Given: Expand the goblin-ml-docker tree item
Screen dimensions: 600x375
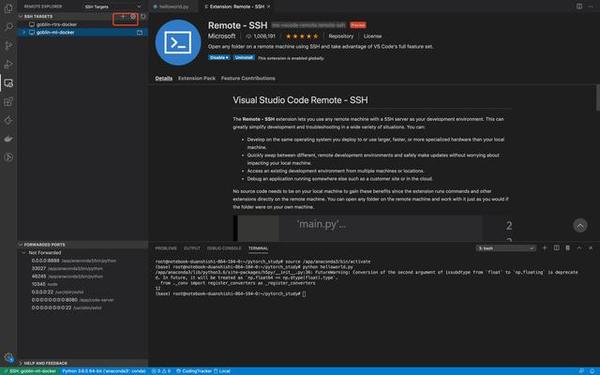Looking at the screenshot, I should click(24, 33).
